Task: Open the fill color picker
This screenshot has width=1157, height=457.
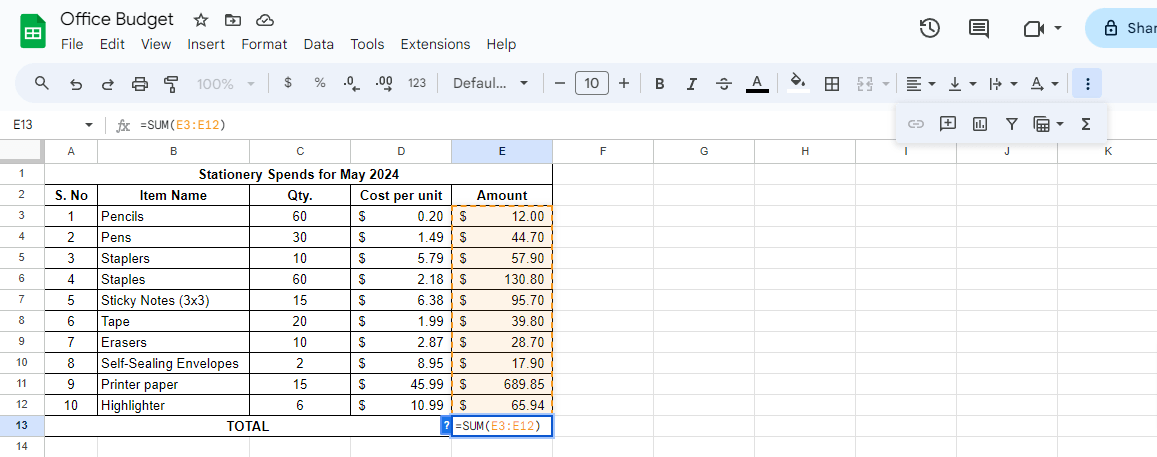Action: point(798,83)
